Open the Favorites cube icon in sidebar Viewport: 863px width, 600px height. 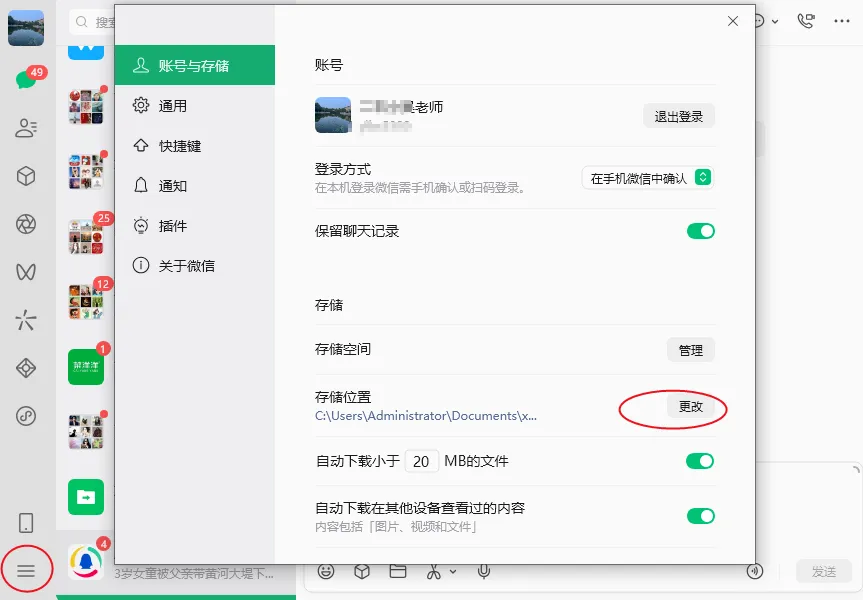point(26,176)
